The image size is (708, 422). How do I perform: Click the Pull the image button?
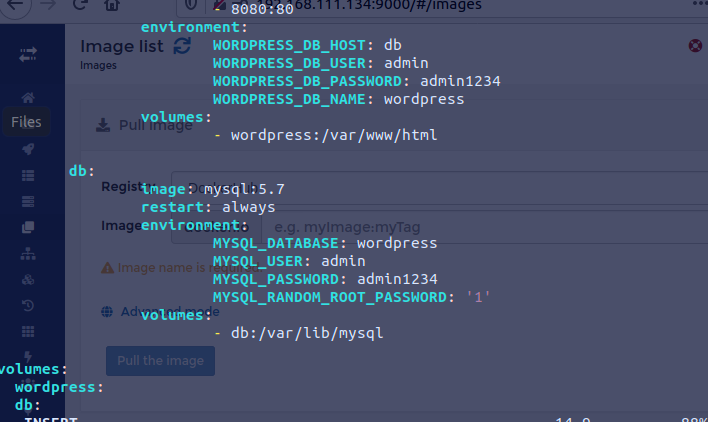coord(160,361)
